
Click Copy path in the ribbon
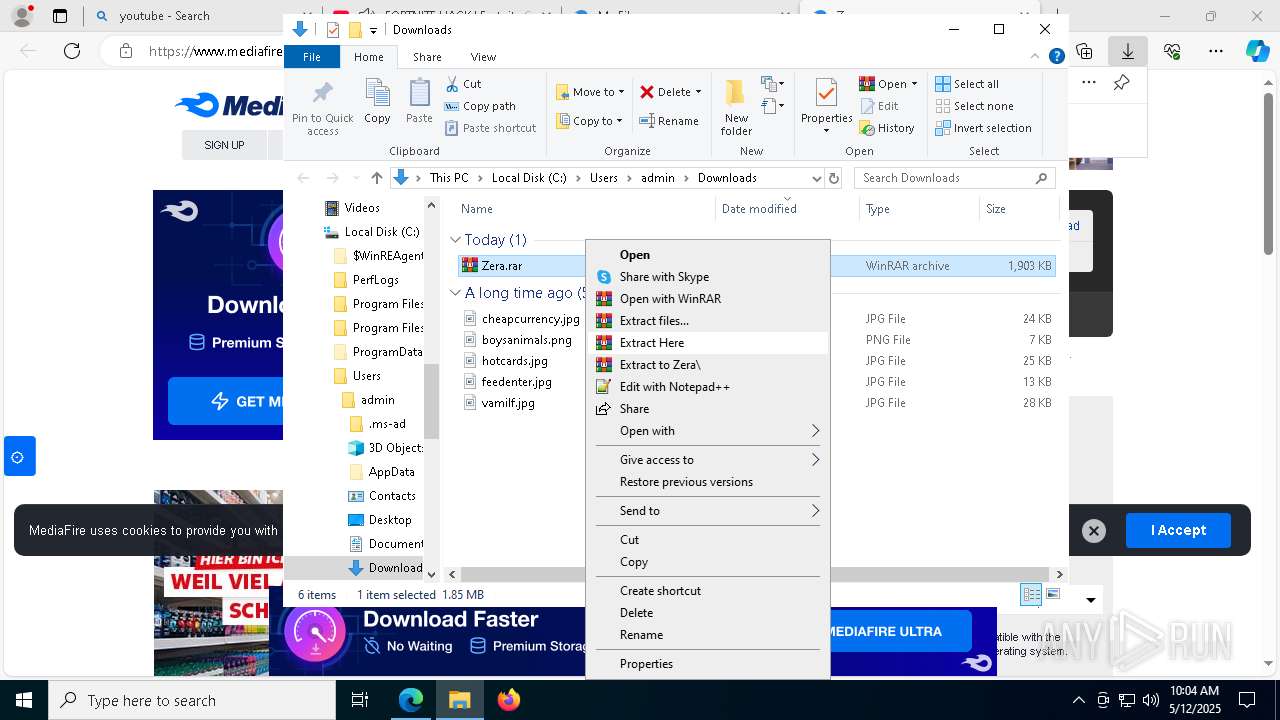pos(480,106)
